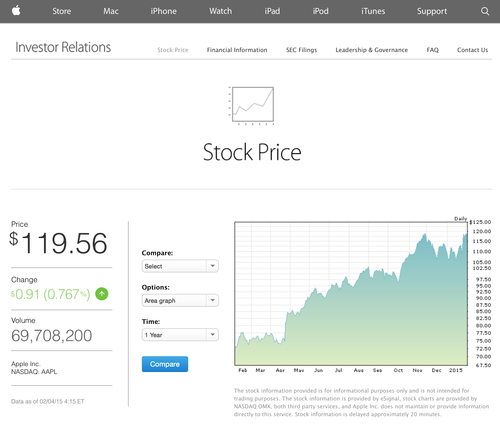
Task: Open the search magnifier icon
Action: coord(485,11)
